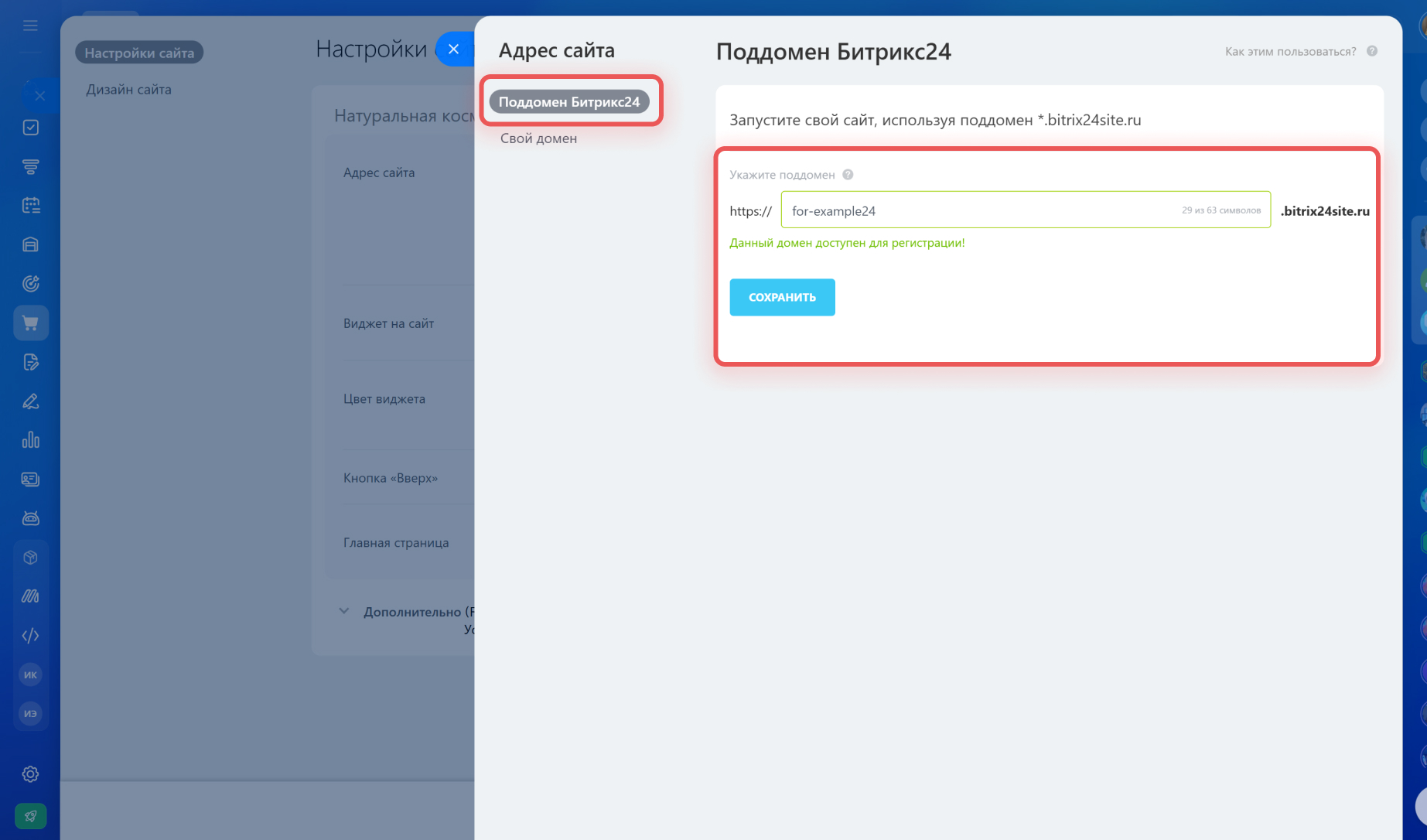
Task: Switch to the Свой домен tab
Action: (538, 138)
